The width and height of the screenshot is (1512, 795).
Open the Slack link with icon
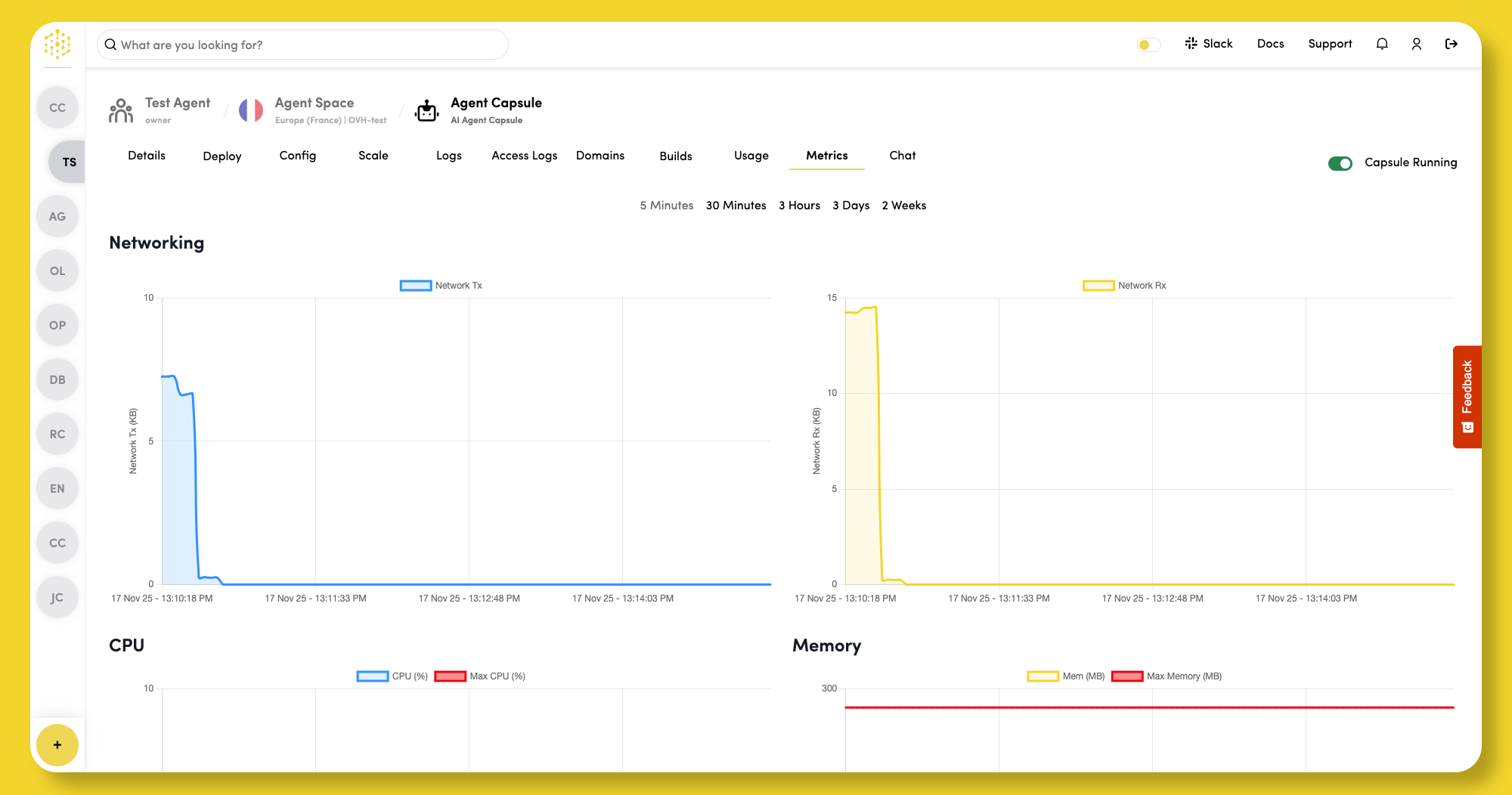click(x=1208, y=44)
